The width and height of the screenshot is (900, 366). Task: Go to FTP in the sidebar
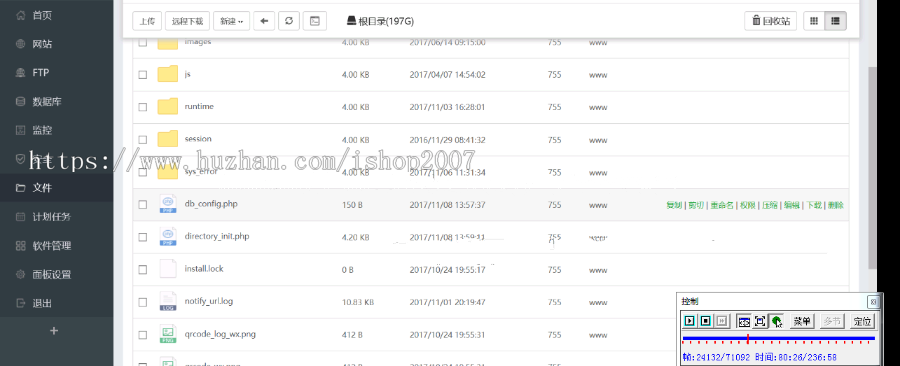point(56,72)
